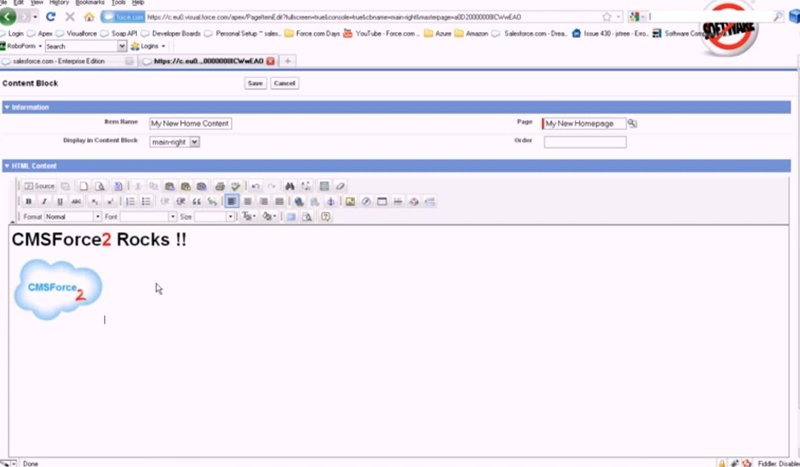Insert a smiley
This screenshot has height=467, width=800.
414,202
